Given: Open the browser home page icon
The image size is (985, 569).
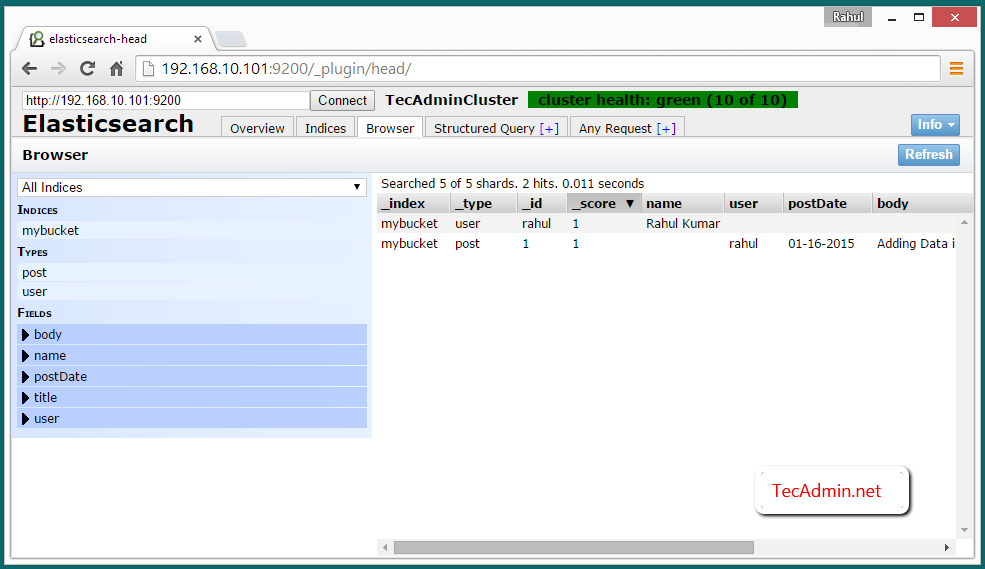Looking at the screenshot, I should click(117, 68).
